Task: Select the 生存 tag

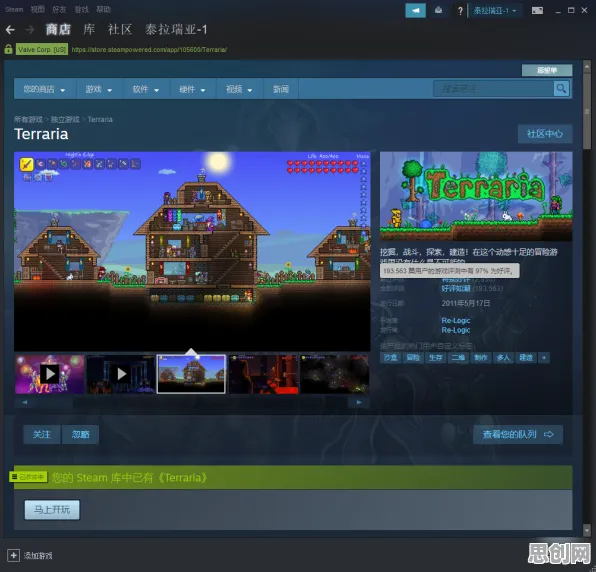Action: [436, 358]
